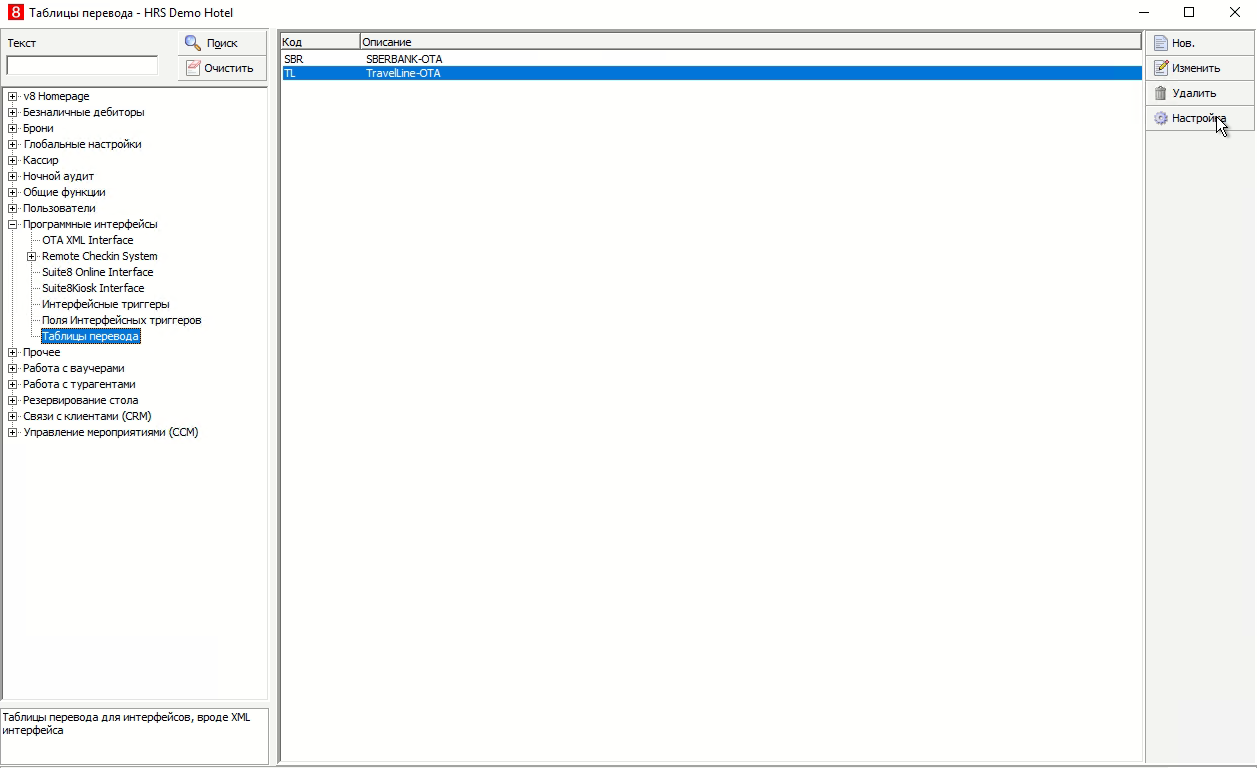This screenshot has height=768, width=1257.
Task: Select Общие функции tree label
Action: [x=64, y=192]
